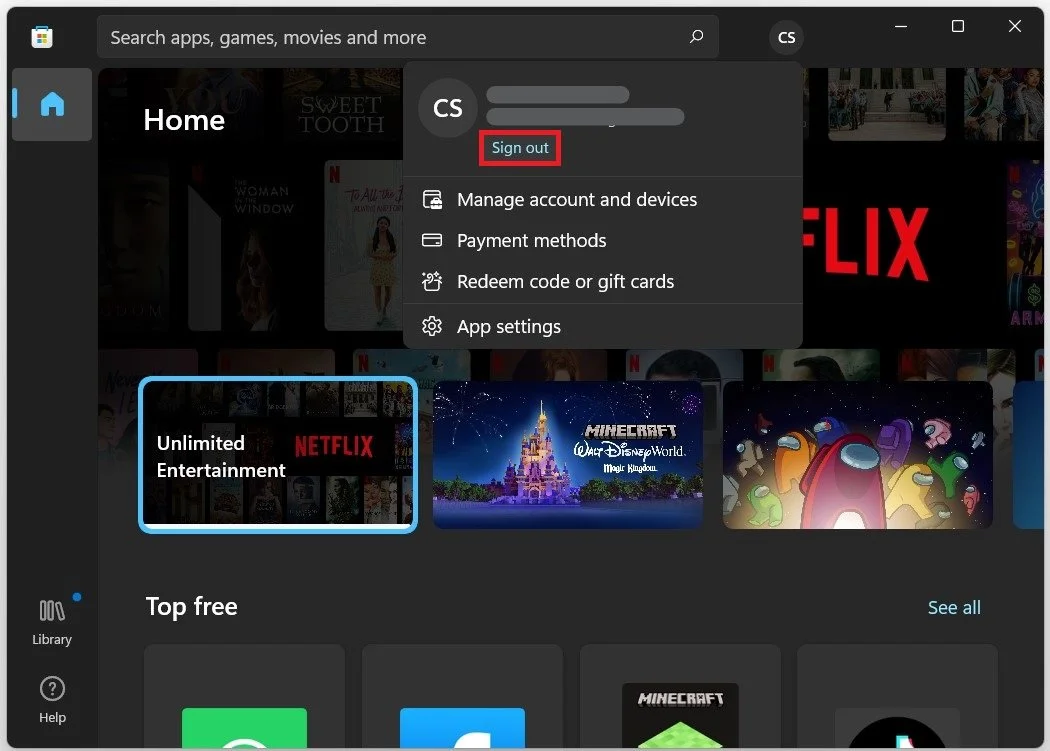1050x751 pixels.
Task: Click in the search apps input field
Action: [x=407, y=37]
